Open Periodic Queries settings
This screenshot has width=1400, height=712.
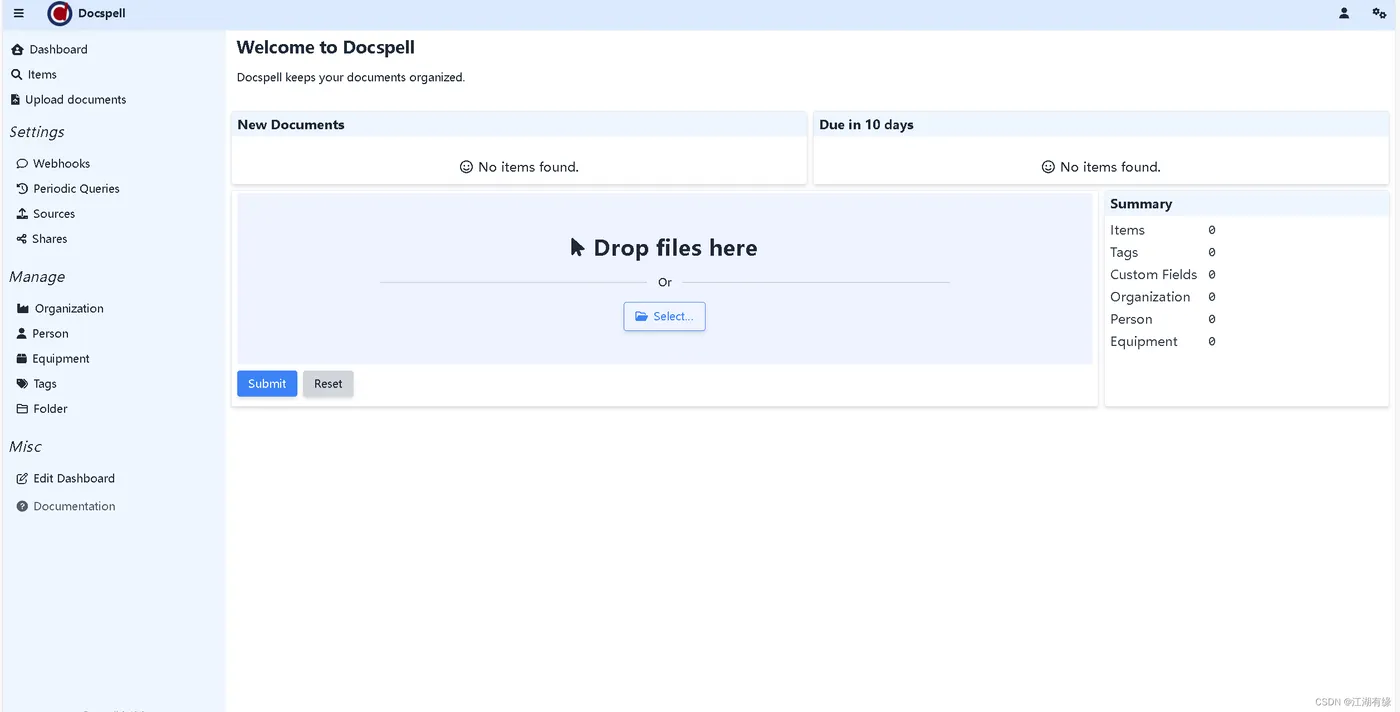coord(76,189)
